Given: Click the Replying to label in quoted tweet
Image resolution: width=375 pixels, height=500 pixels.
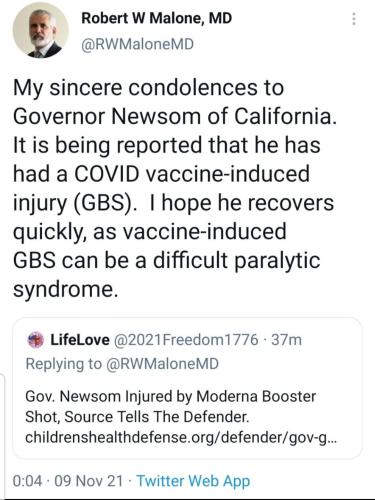Looking at the screenshot, I should tap(64, 364).
